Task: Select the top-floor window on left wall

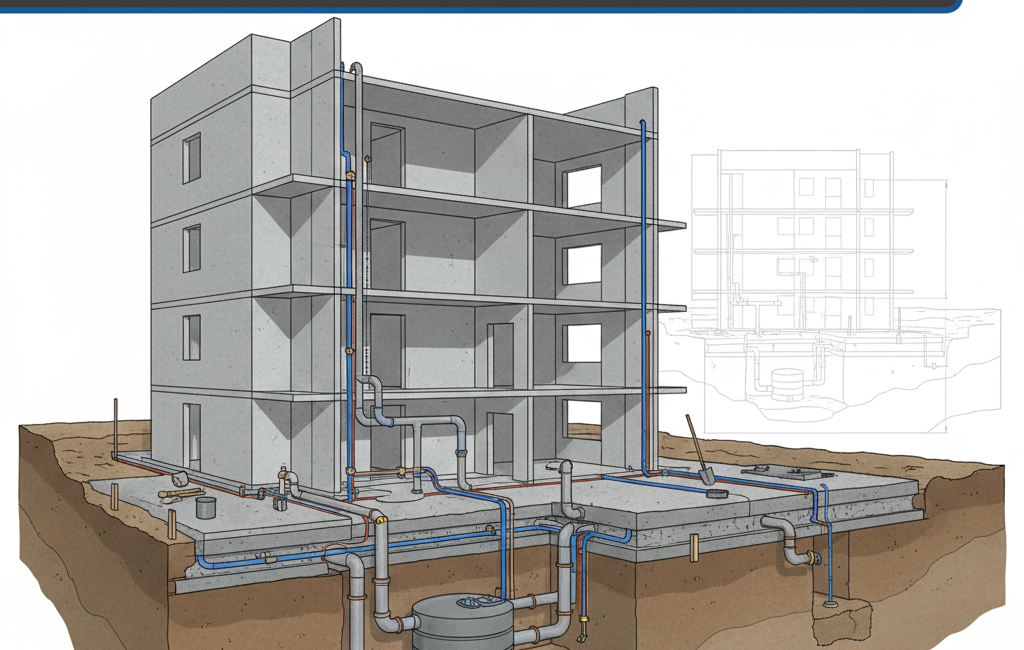Action: pyautogui.click(x=191, y=158)
